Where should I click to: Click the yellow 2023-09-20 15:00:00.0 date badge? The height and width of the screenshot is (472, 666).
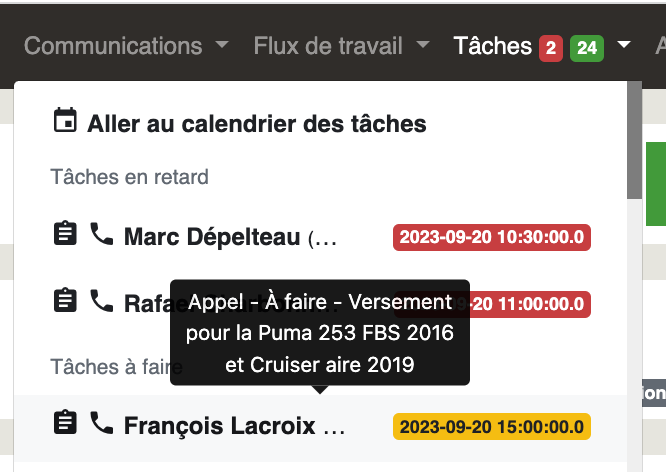(491, 427)
